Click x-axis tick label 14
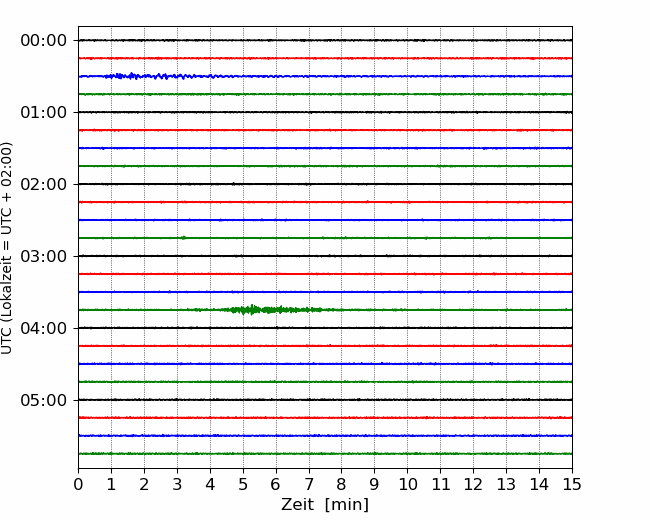650x520 pixels. pos(539,484)
